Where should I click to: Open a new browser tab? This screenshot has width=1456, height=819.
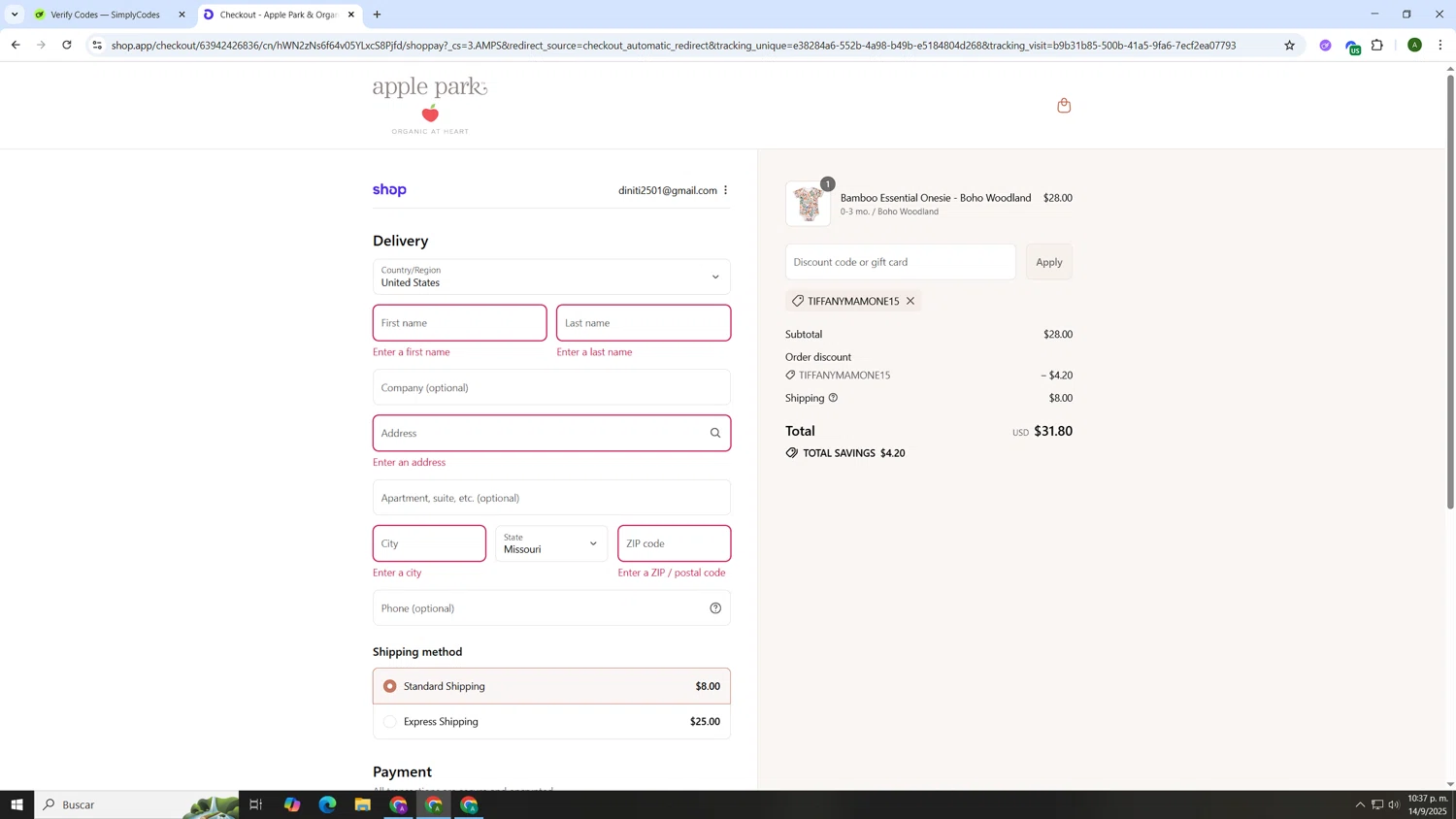pyautogui.click(x=378, y=15)
